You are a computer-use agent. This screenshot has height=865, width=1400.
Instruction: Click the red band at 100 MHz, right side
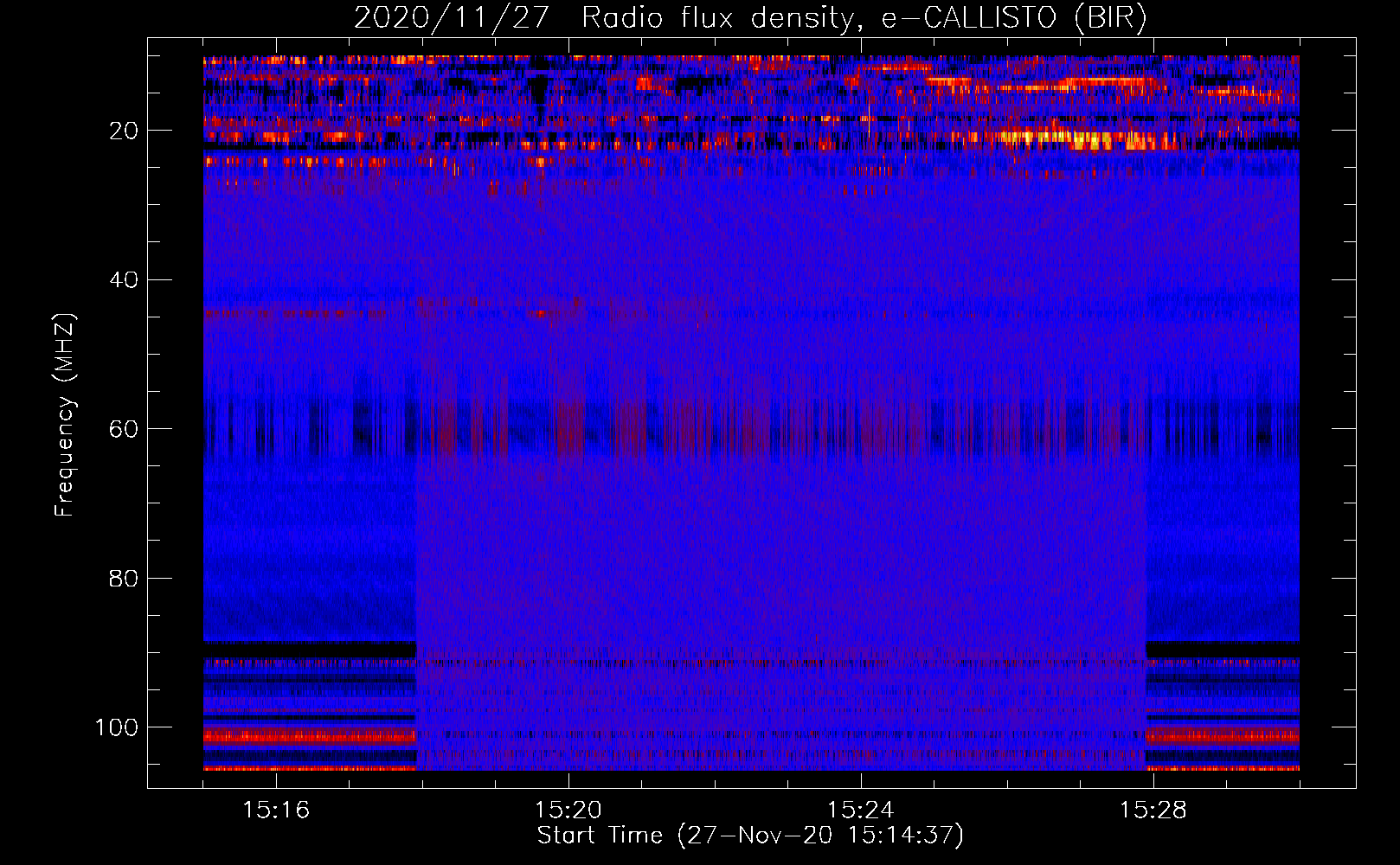[x=1222, y=736]
